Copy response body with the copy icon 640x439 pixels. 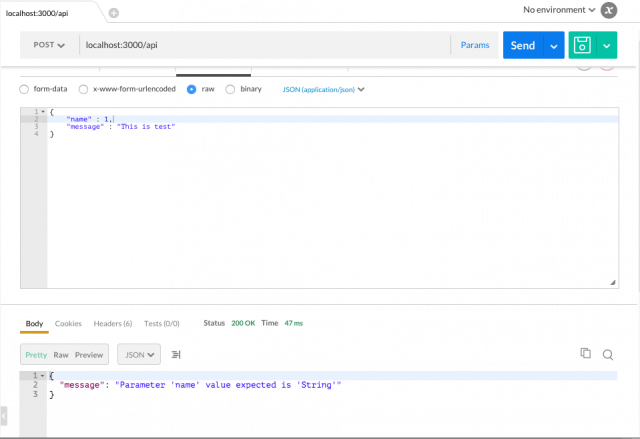[586, 353]
